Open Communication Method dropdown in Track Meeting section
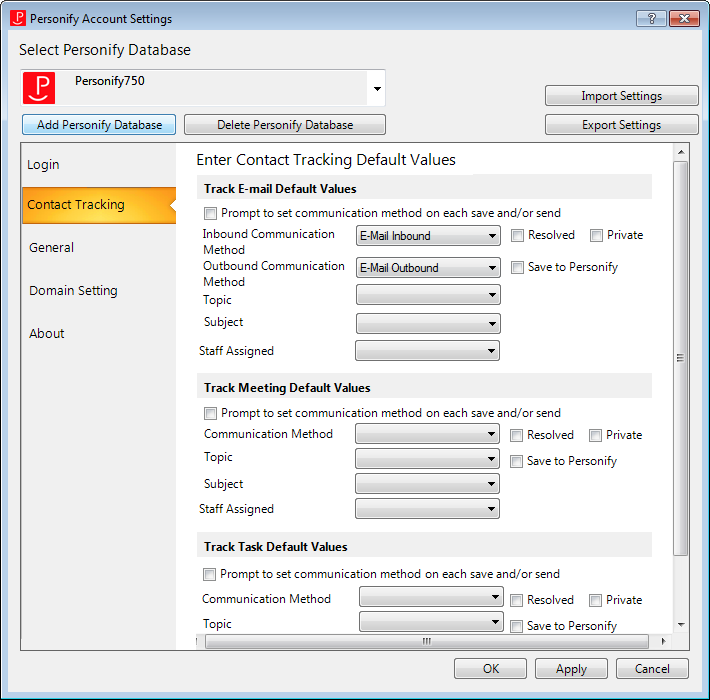Screen dimensions: 710x700 (427, 434)
